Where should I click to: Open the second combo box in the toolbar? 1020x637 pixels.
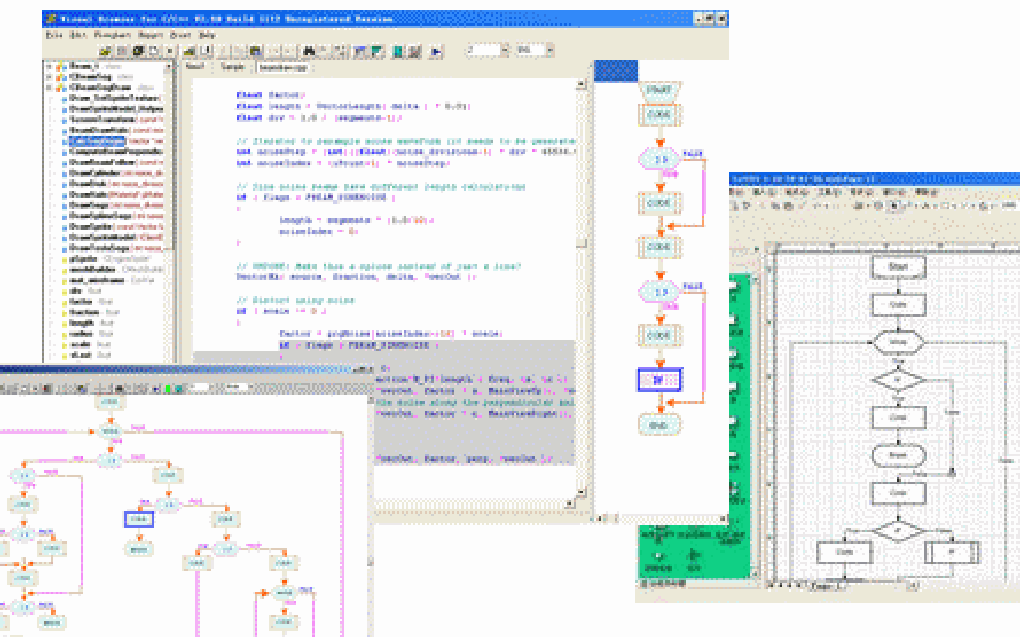tap(551, 50)
